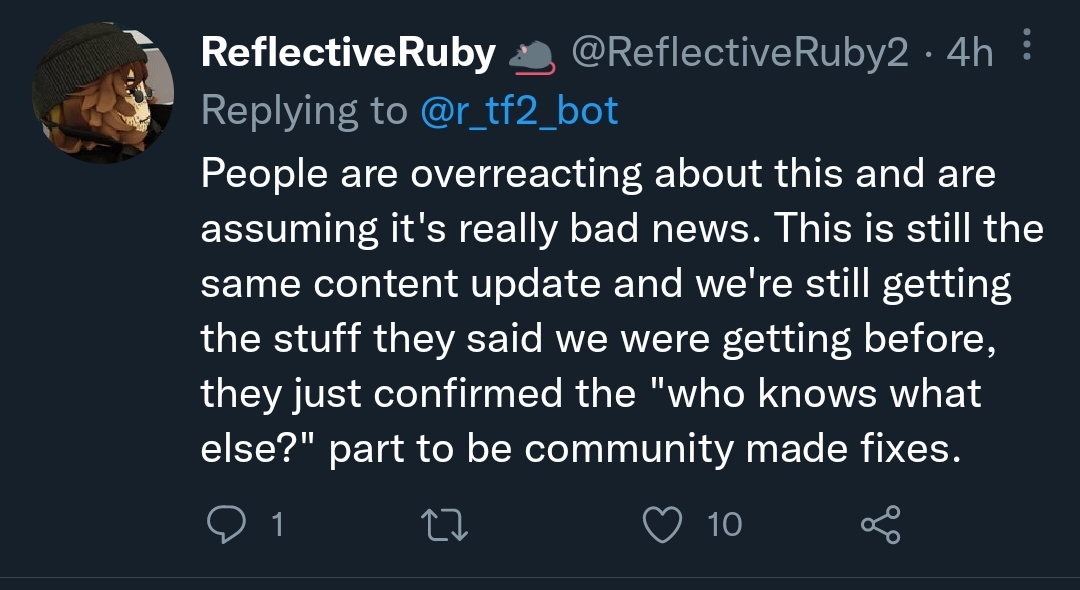Image resolution: width=1080 pixels, height=590 pixels.
Task: Retweet this reply using the arrows icon
Action: point(444,525)
